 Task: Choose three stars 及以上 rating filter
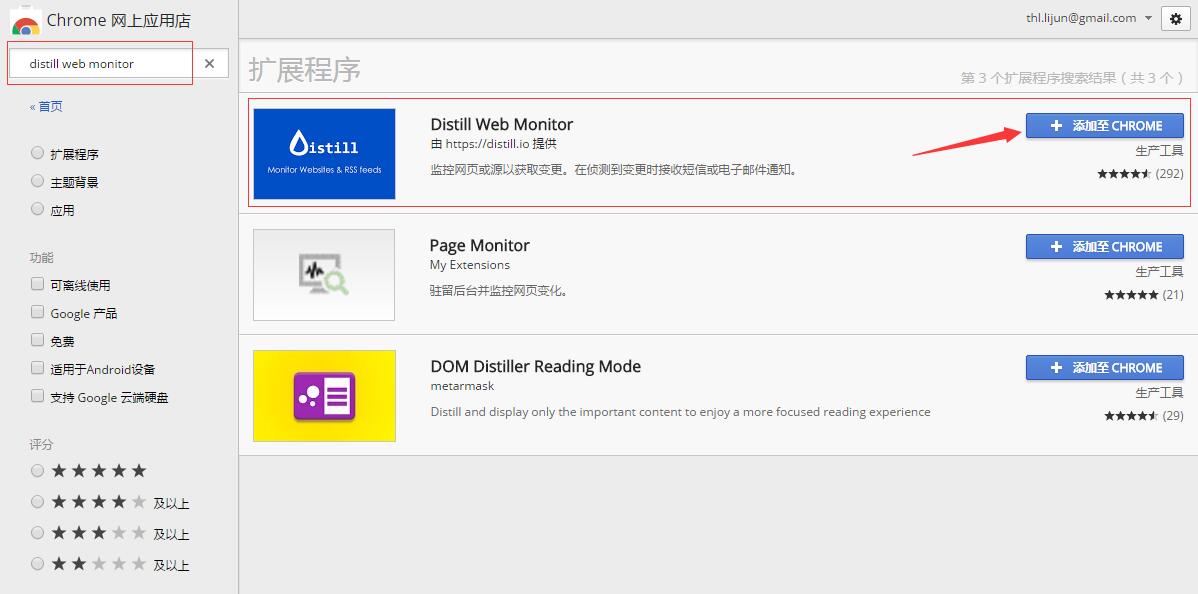coord(37,532)
